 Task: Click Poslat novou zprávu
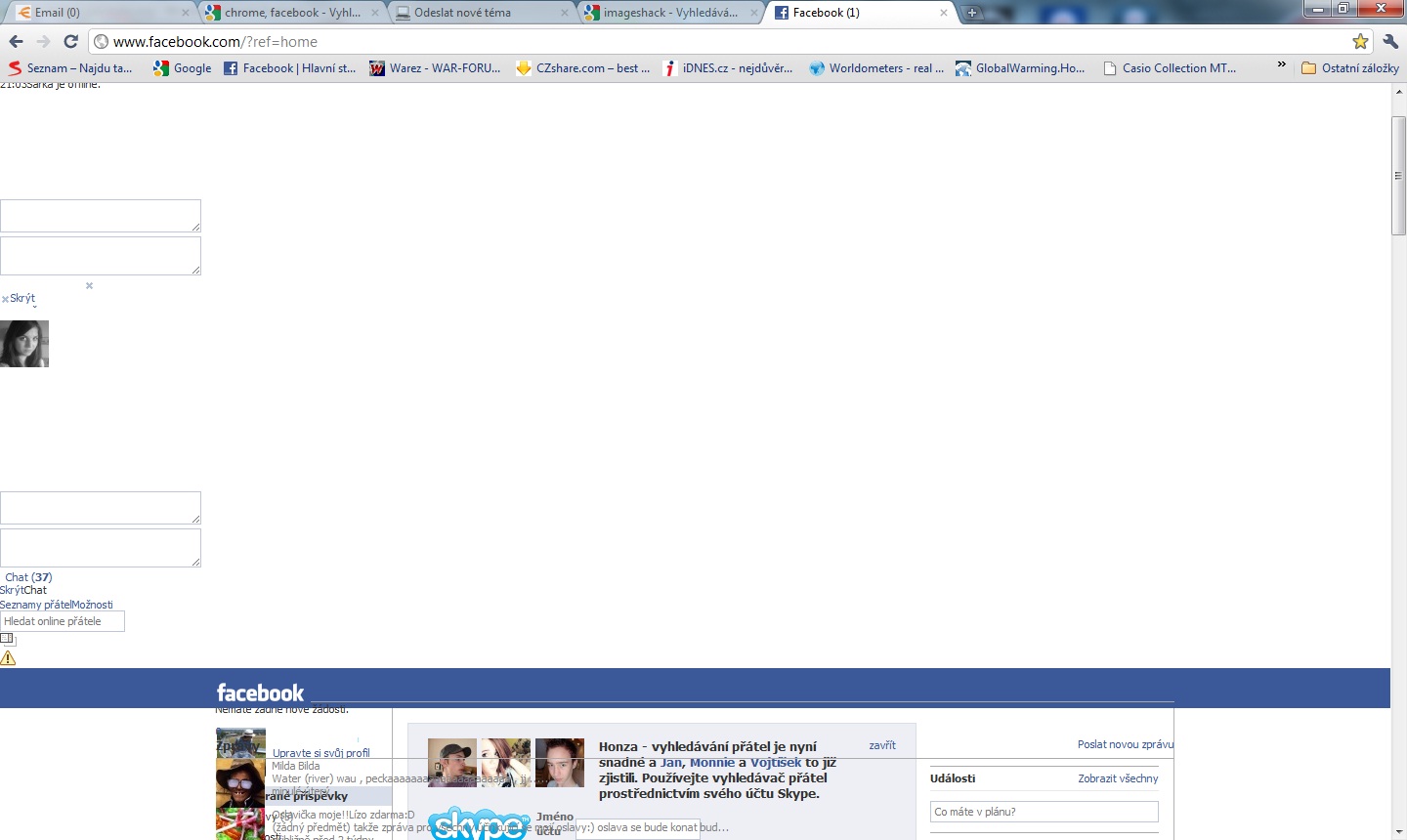[x=1126, y=744]
